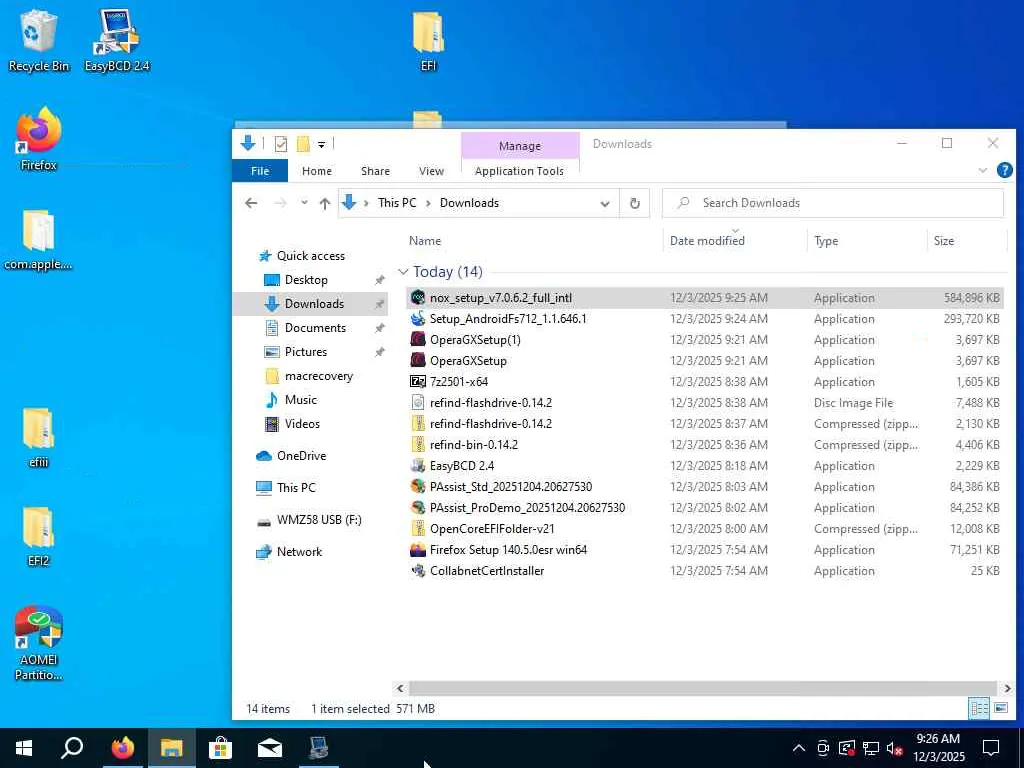Screen dimensions: 1024x768
Task: Open the Application Tools tab
Action: (x=519, y=170)
